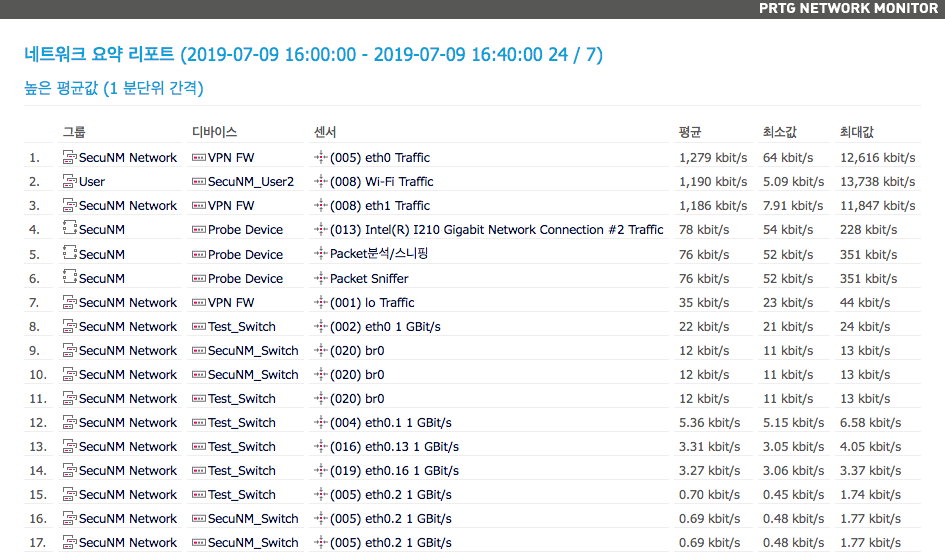Open SecuNM_User2 device link

click(x=251, y=182)
